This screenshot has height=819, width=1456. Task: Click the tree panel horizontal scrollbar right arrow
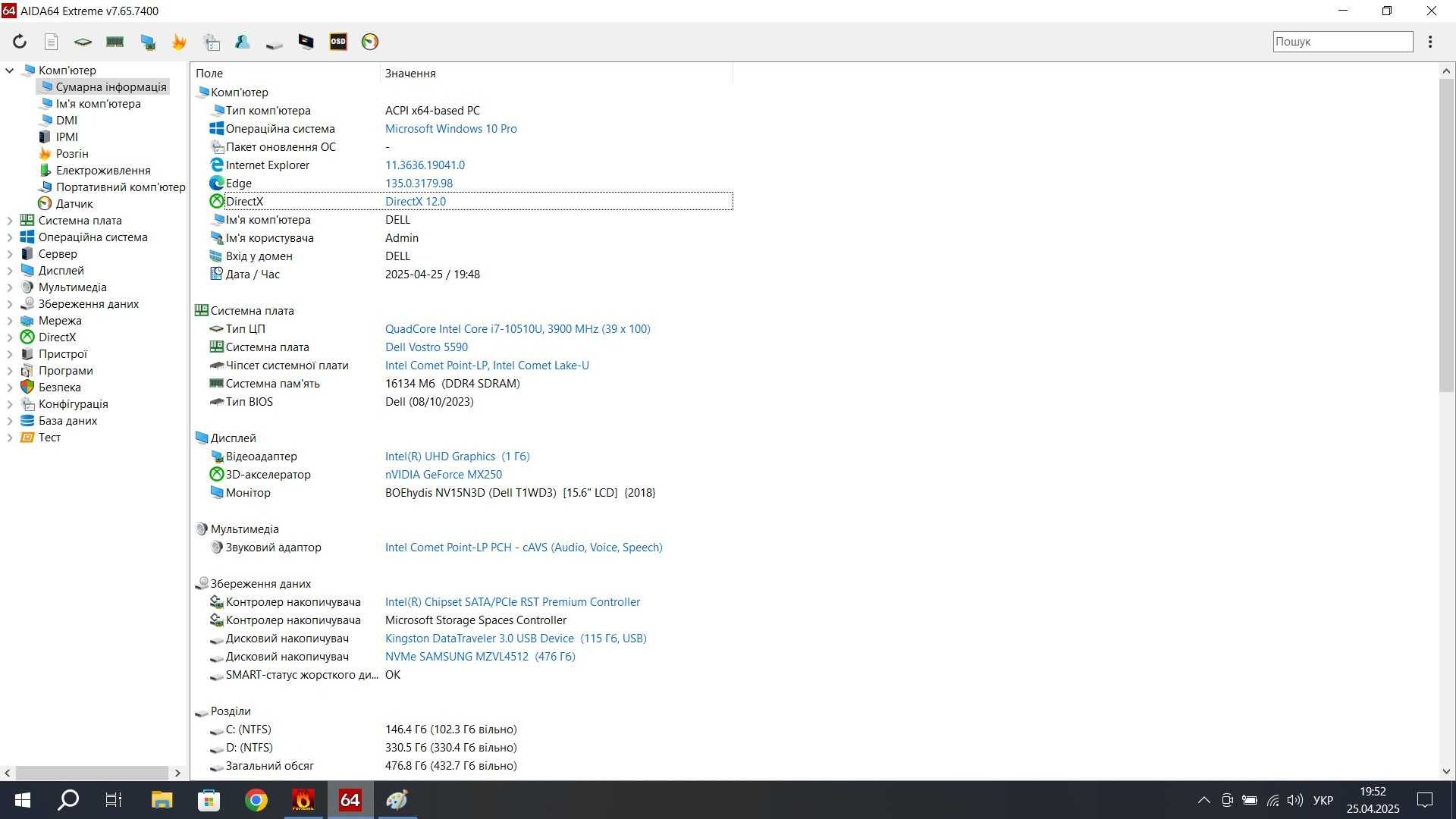177,773
